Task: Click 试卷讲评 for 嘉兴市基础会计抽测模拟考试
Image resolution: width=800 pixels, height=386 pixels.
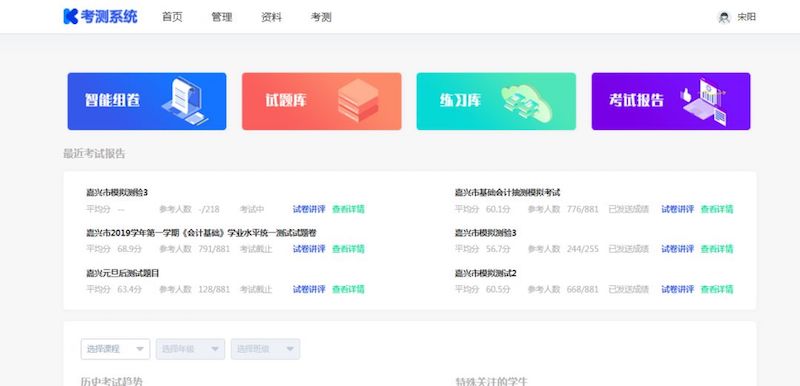Action: [x=678, y=209]
